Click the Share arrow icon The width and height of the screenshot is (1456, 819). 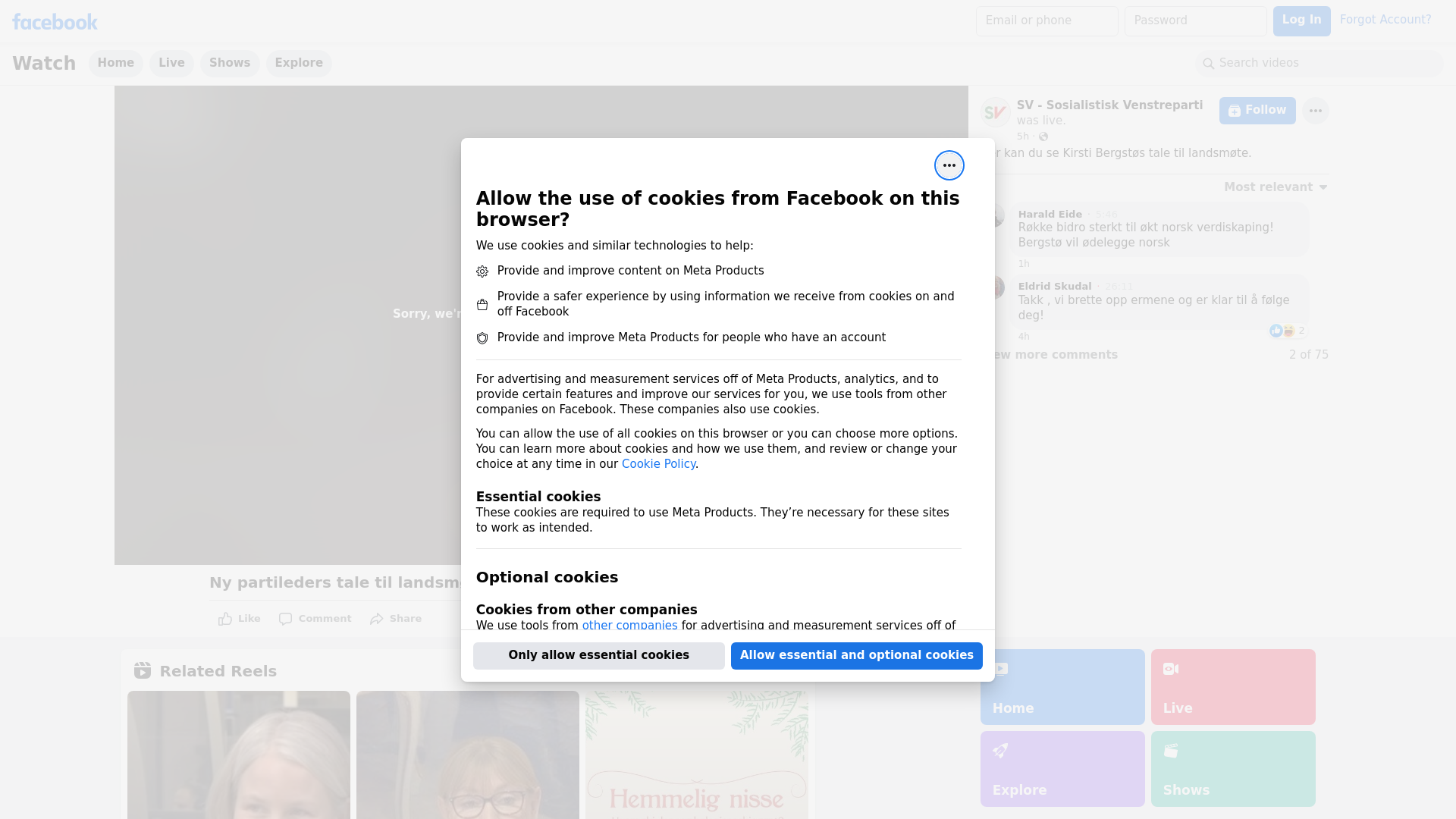tap(377, 619)
